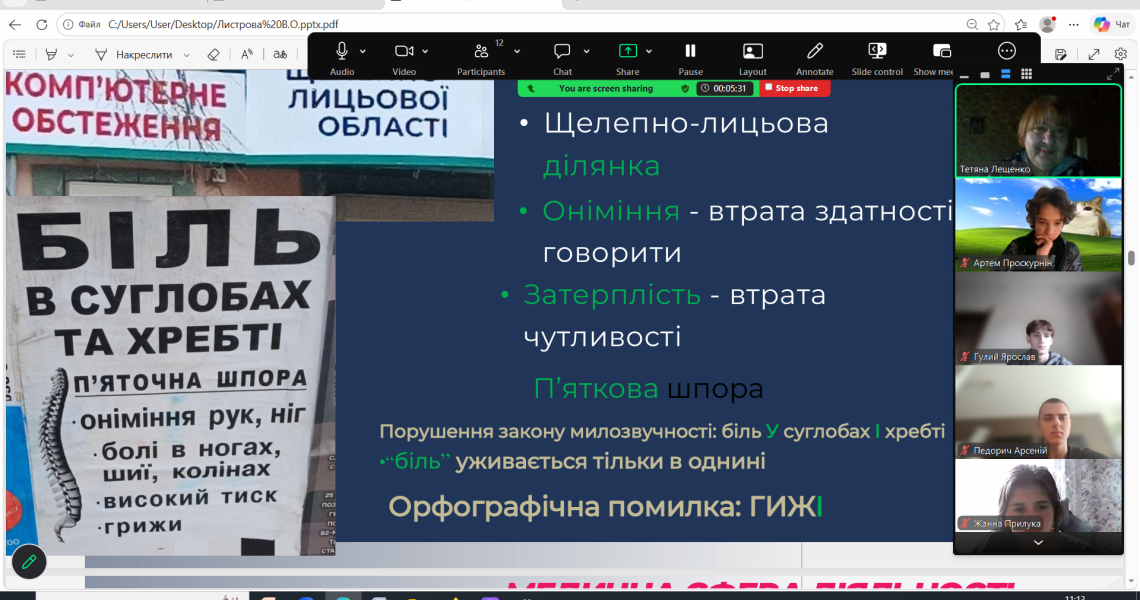Viewport: 1140px width, 600px height.
Task: Toggle the PDF table of contents
Action: pyautogui.click(x=20, y=55)
